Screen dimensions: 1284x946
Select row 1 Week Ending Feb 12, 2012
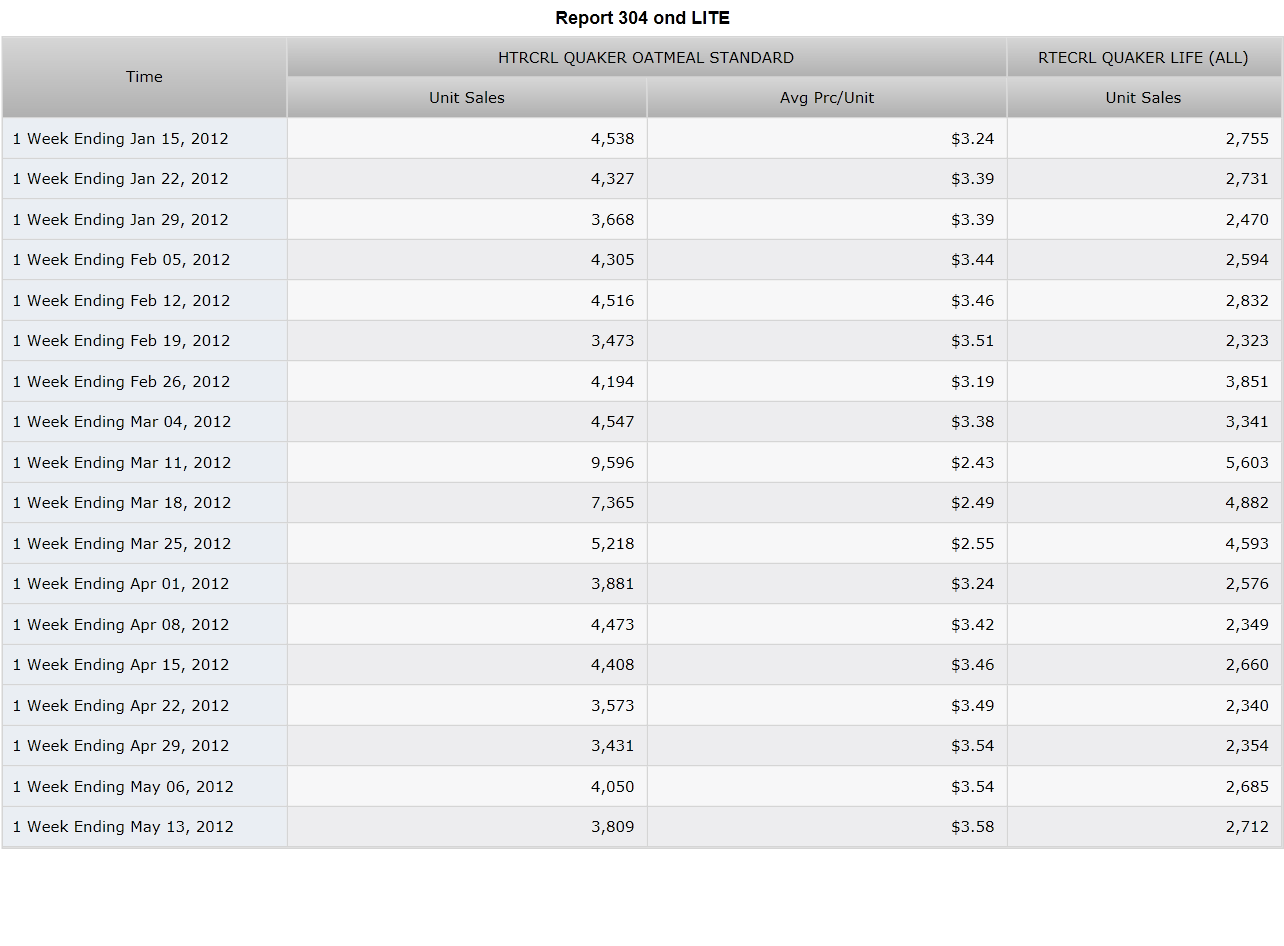coord(642,301)
